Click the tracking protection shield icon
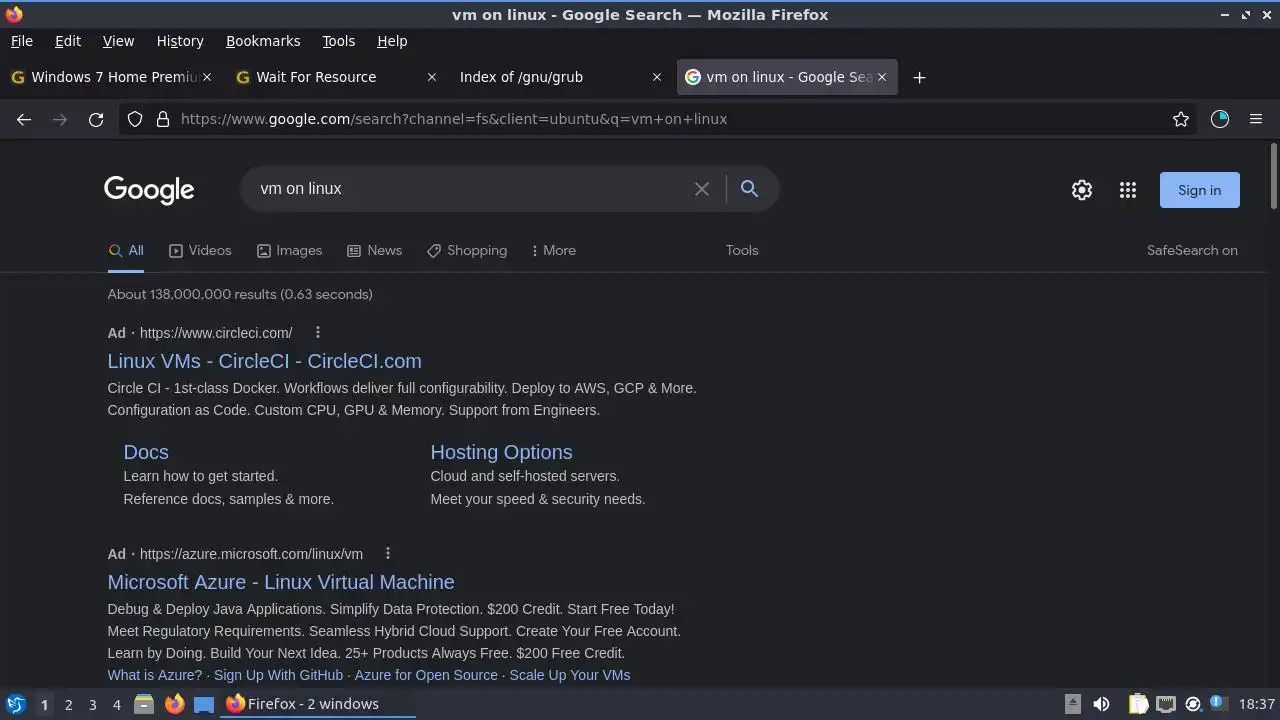1280x720 pixels. point(135,119)
